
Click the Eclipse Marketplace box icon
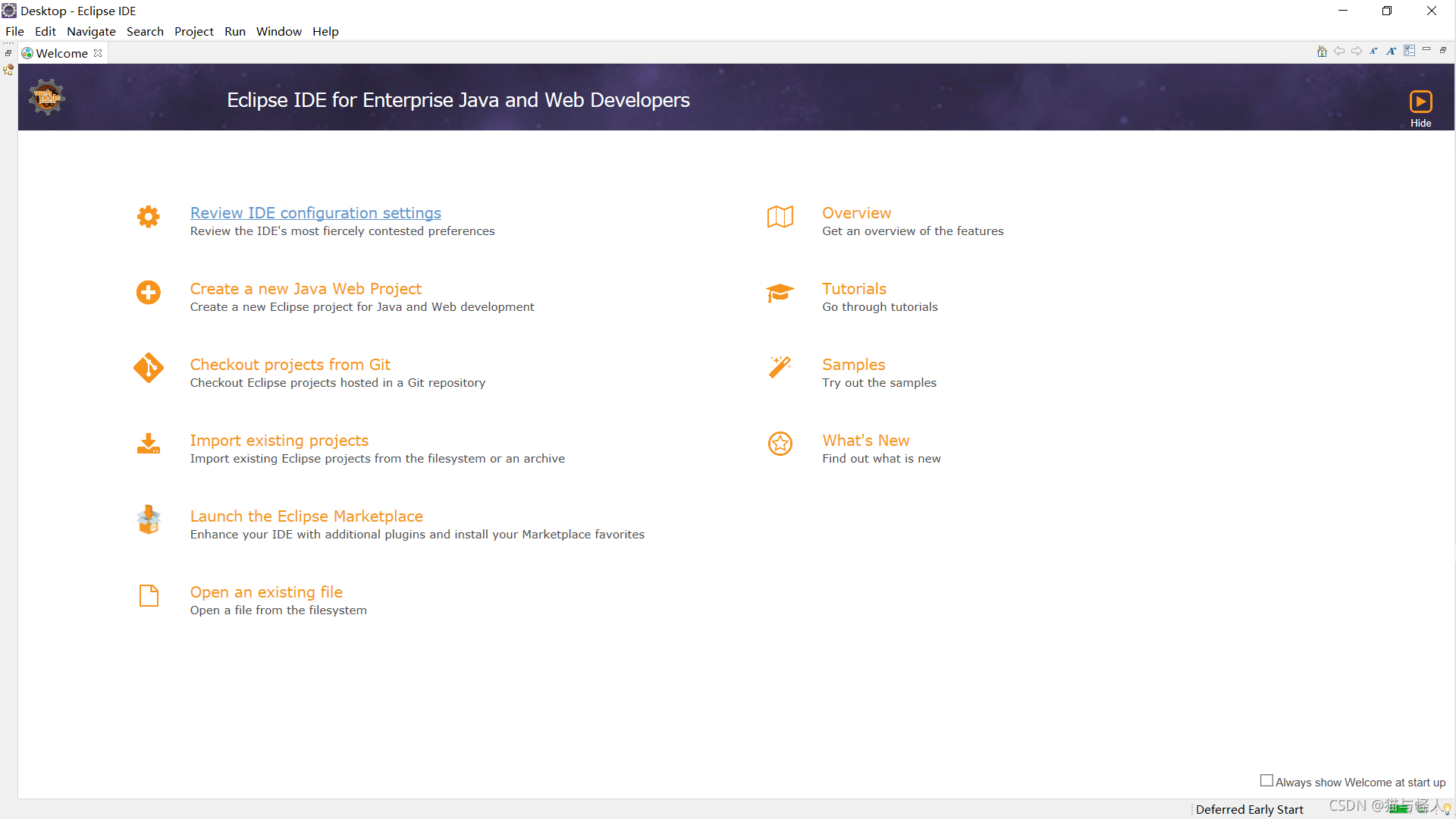(149, 519)
